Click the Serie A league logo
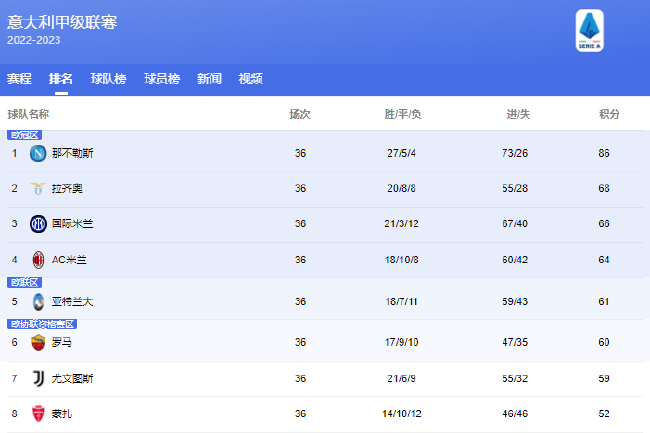This screenshot has width=650, height=433. (x=591, y=30)
